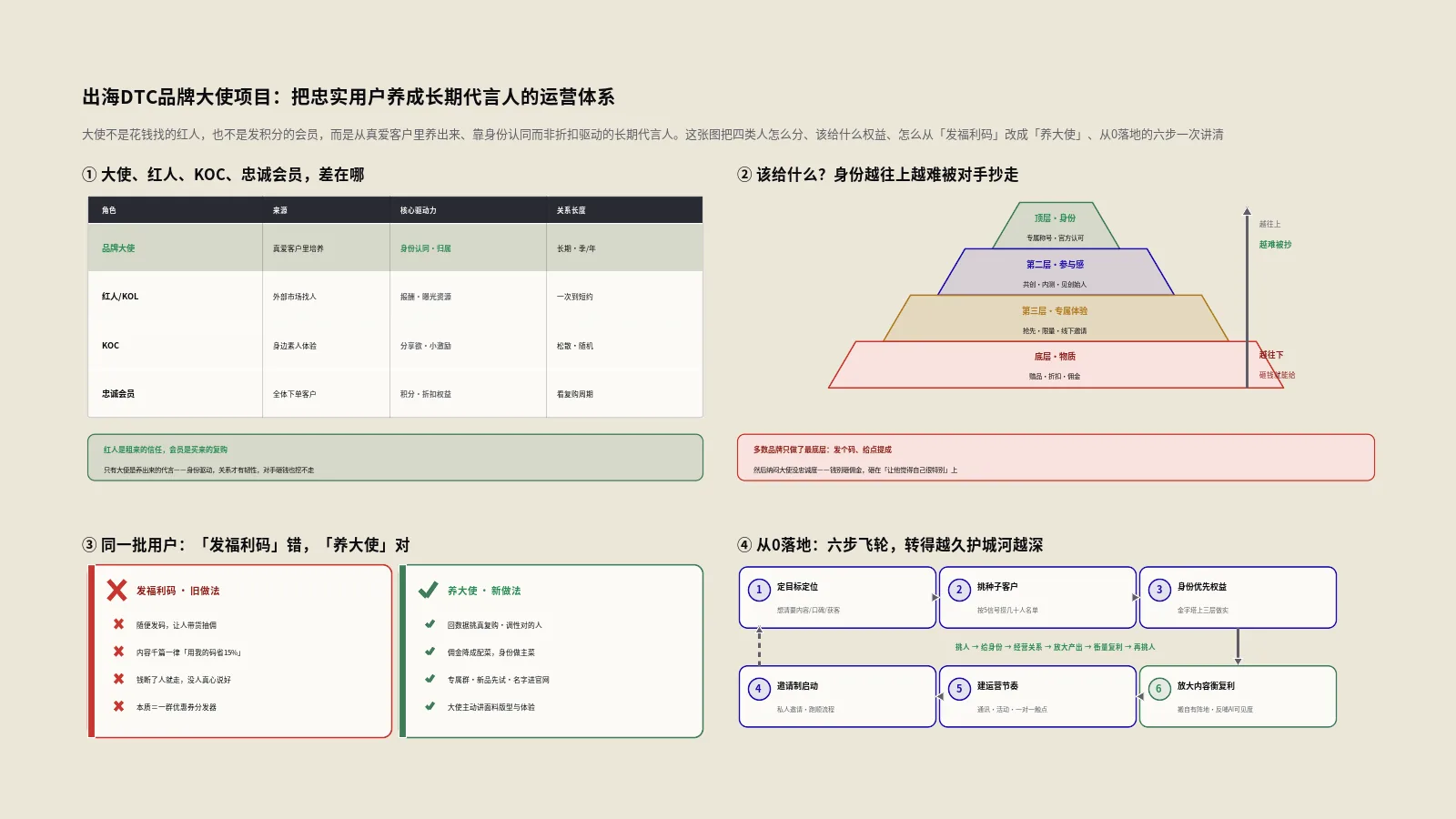Click step circle 6 next to 放大内容衡复利
This screenshot has width=1456, height=819.
[1159, 689]
